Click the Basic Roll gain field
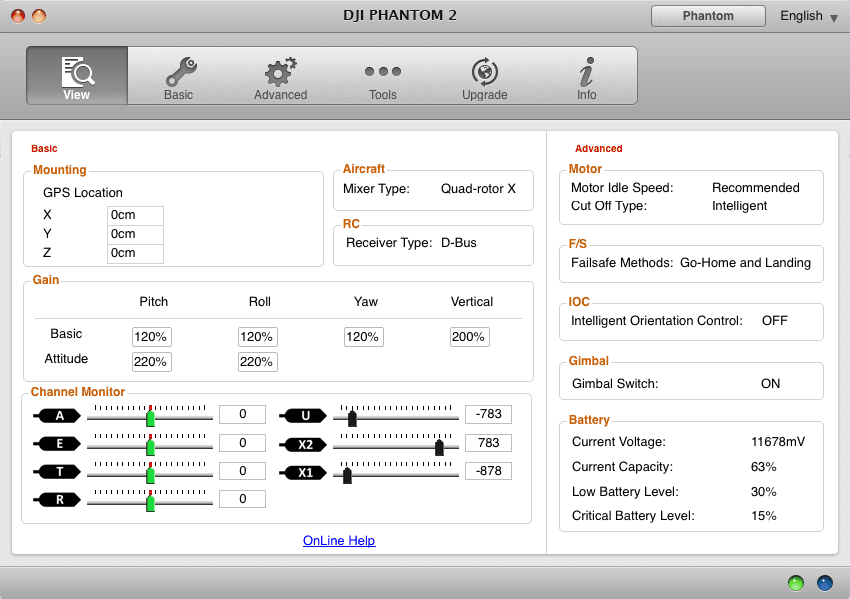 tap(257, 337)
